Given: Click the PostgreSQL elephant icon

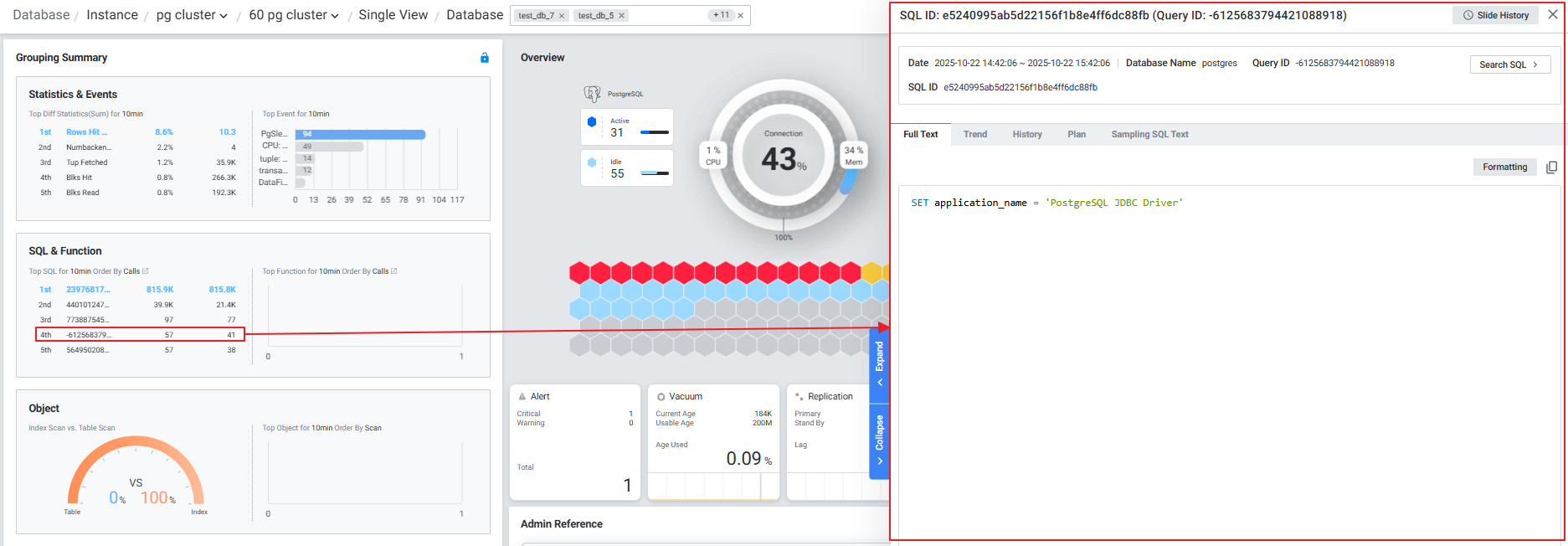Looking at the screenshot, I should 592,94.
